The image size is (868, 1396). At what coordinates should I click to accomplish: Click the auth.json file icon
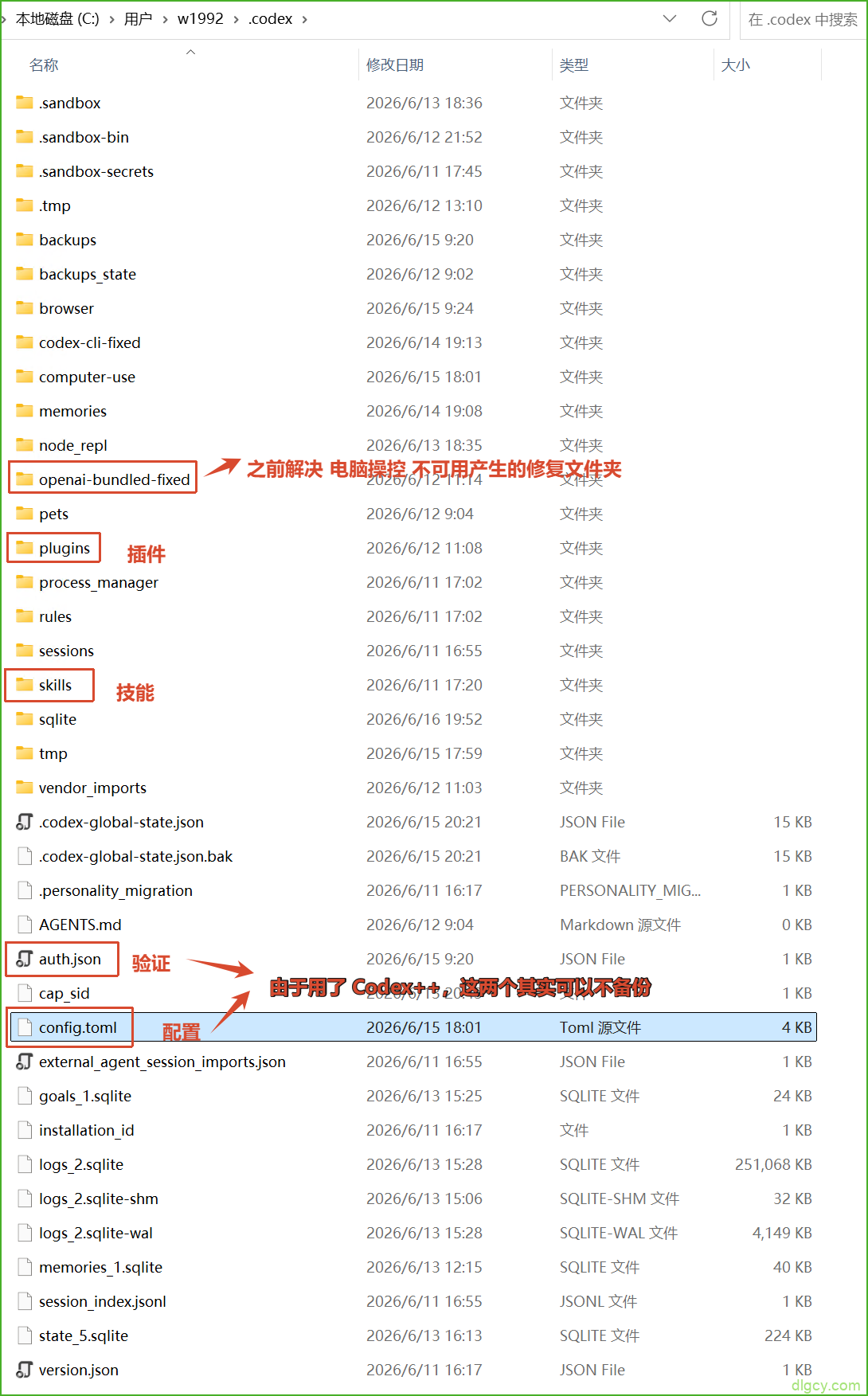(x=25, y=959)
